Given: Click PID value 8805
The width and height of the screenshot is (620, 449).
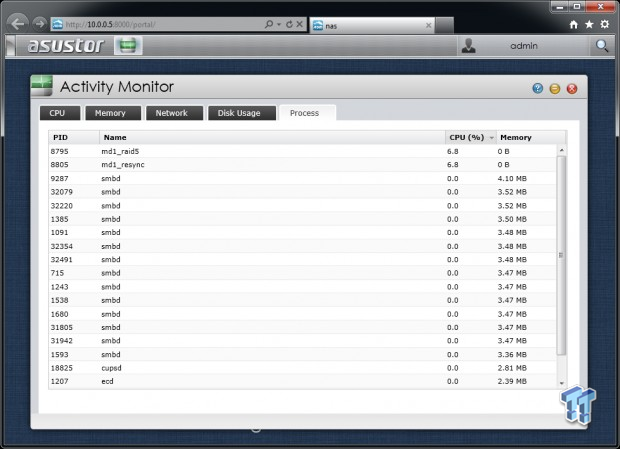Looking at the screenshot, I should pyautogui.click(x=59, y=164).
